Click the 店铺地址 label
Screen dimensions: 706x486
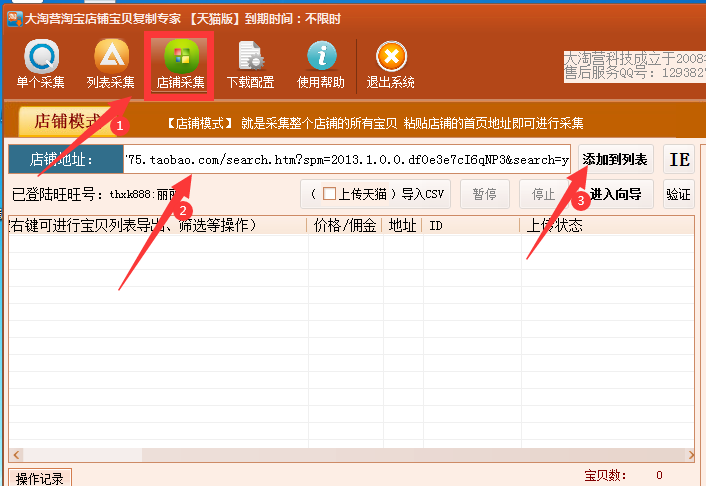coord(66,159)
